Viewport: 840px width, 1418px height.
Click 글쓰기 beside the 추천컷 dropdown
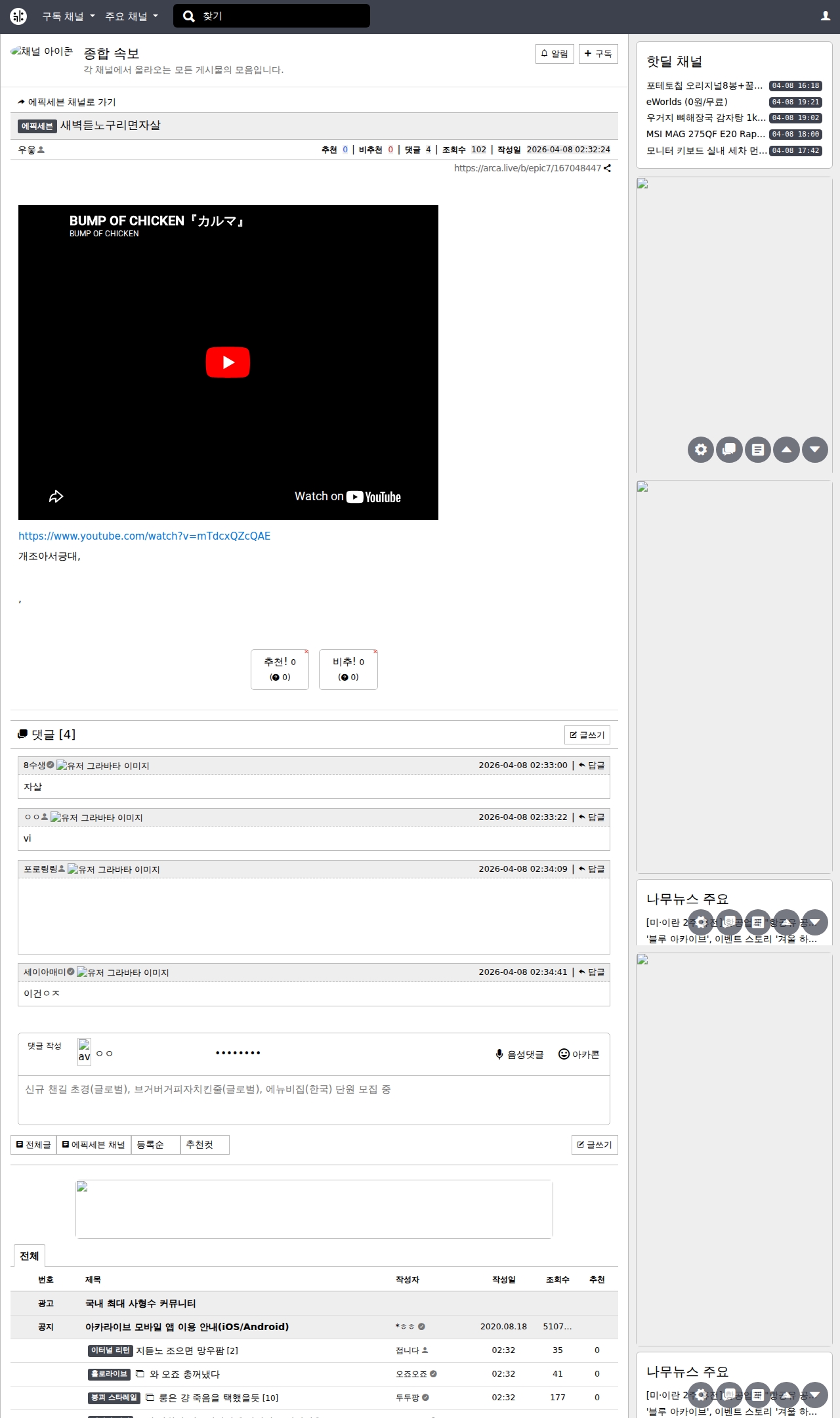click(x=595, y=1145)
